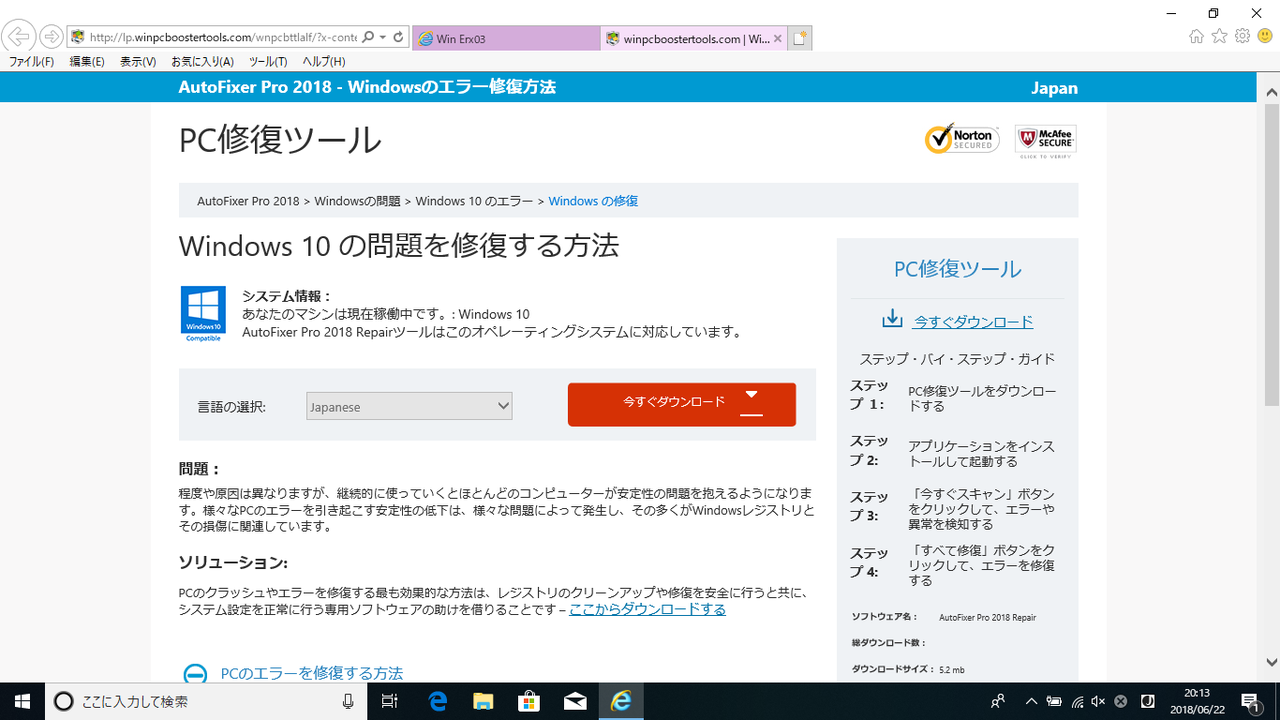Click the battery status tray icon
Screen dimensions: 1280x720
pyautogui.click(x=1053, y=701)
